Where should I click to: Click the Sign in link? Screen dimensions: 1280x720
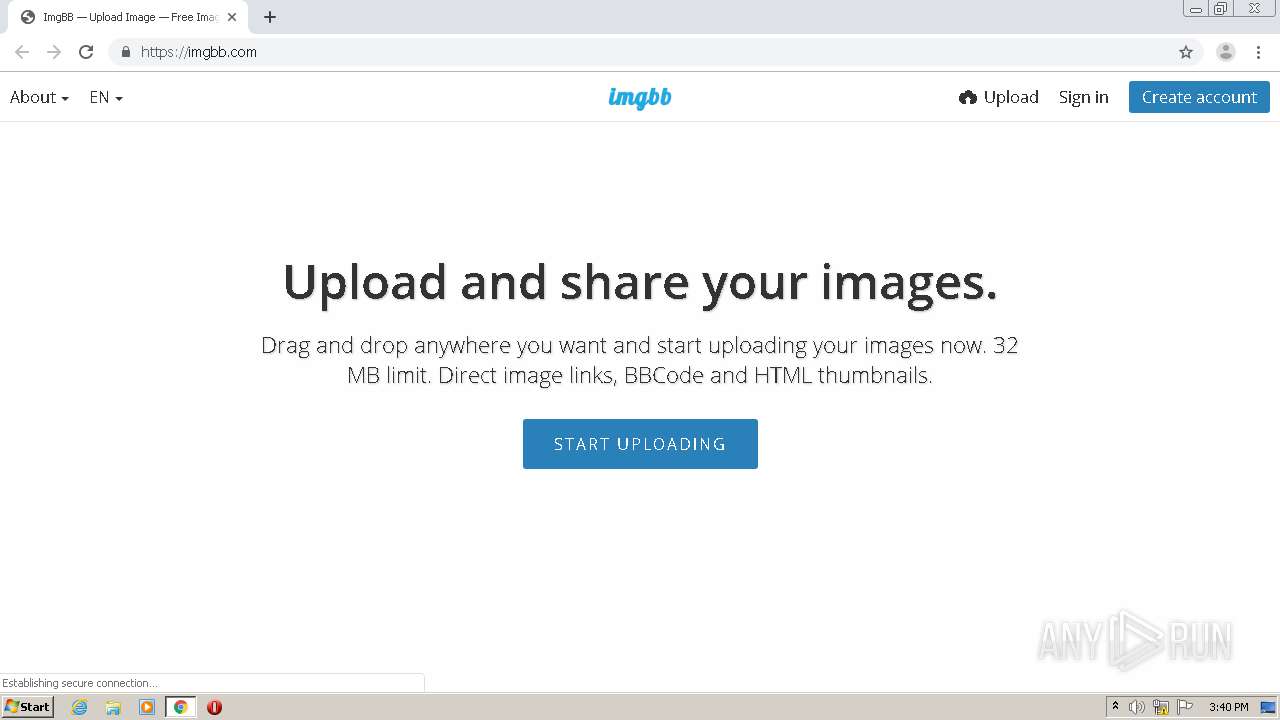click(x=1084, y=97)
